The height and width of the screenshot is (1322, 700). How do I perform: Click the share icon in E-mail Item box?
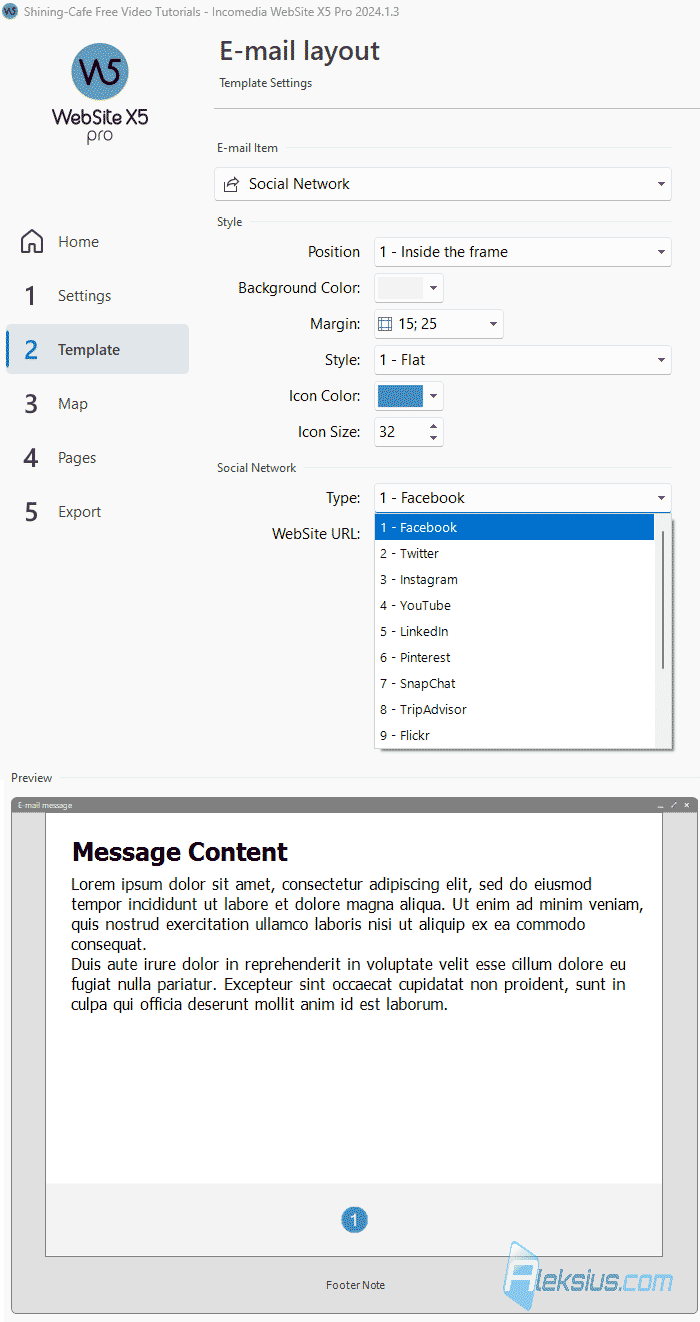pyautogui.click(x=231, y=184)
